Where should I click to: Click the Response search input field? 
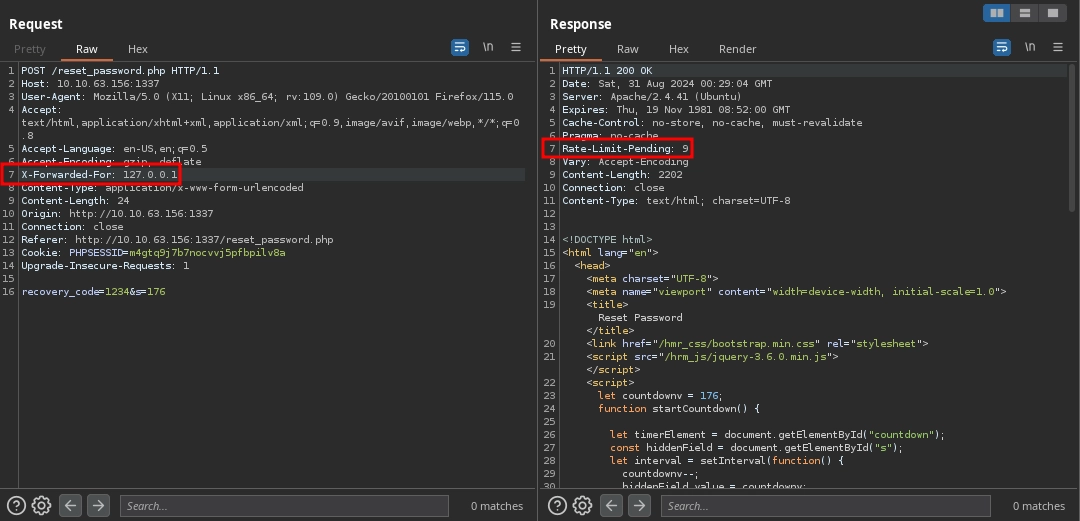pos(825,506)
